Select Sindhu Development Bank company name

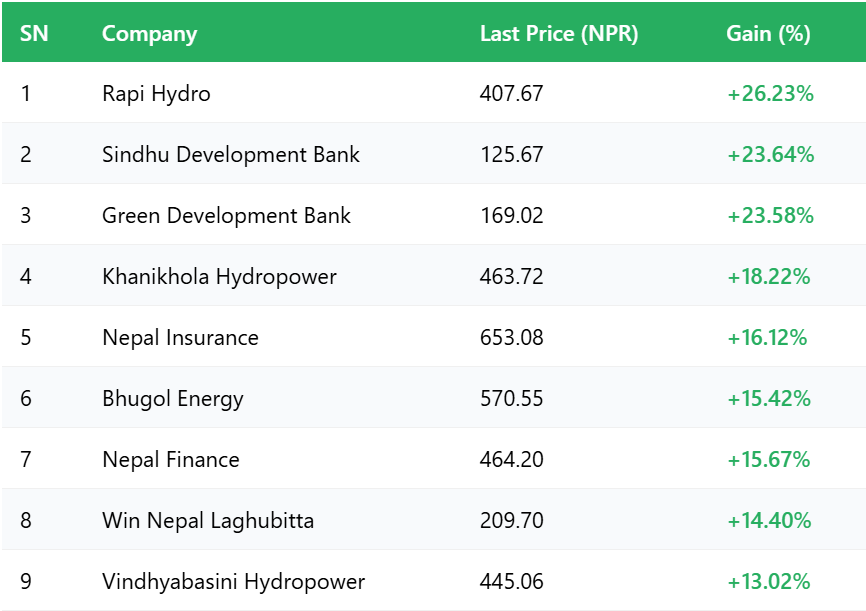(x=231, y=155)
